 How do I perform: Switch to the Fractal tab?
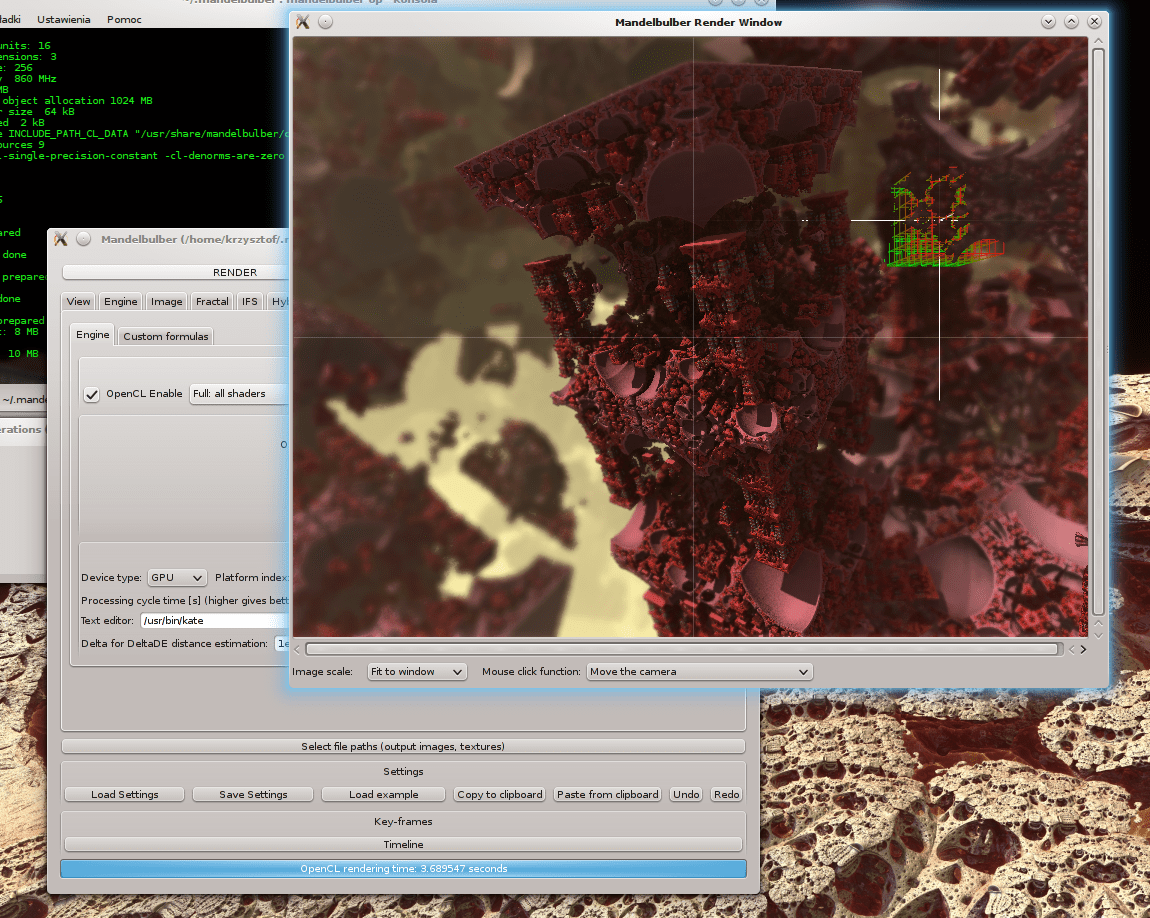211,301
